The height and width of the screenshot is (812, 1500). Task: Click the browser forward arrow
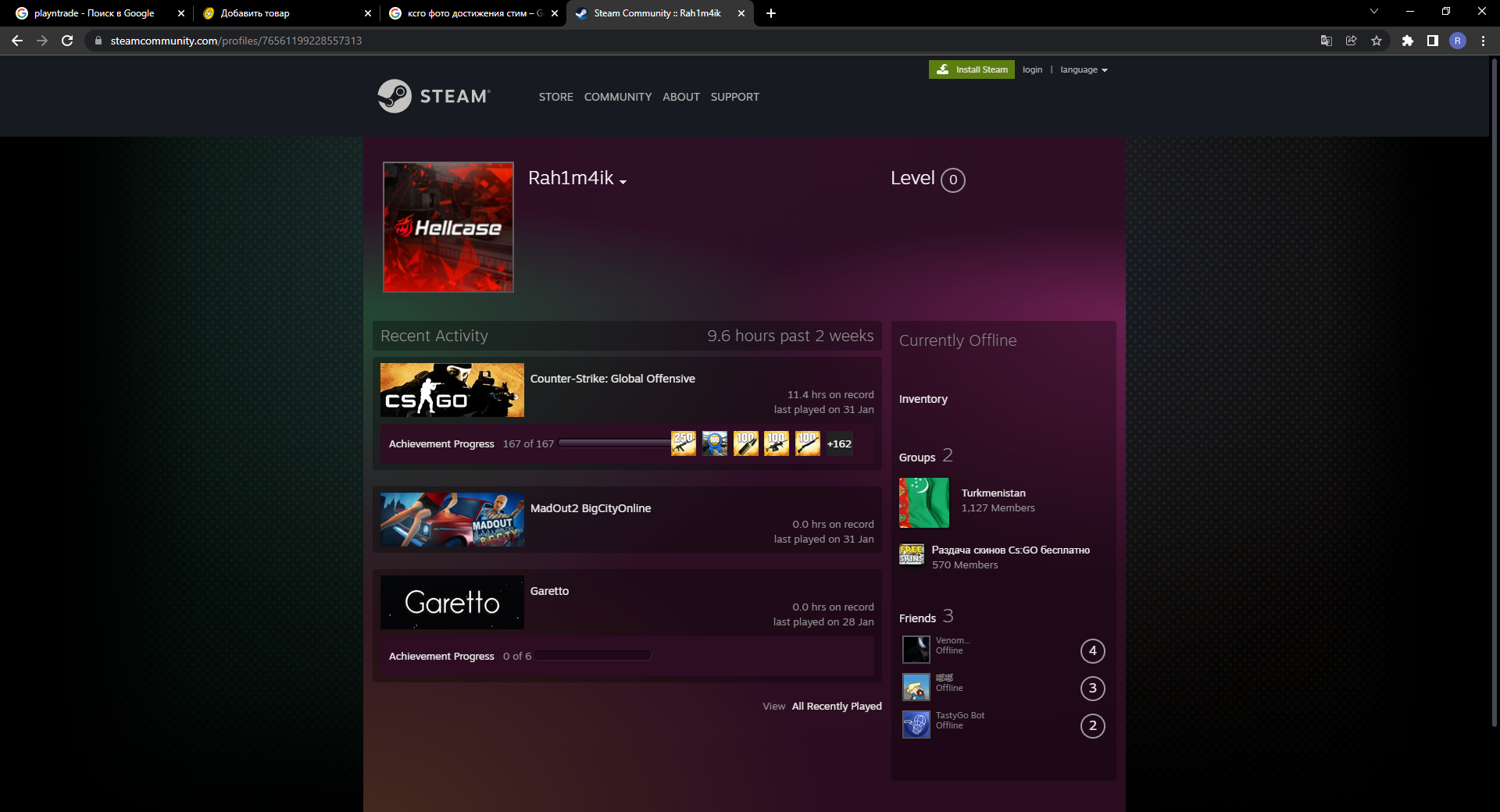click(42, 41)
